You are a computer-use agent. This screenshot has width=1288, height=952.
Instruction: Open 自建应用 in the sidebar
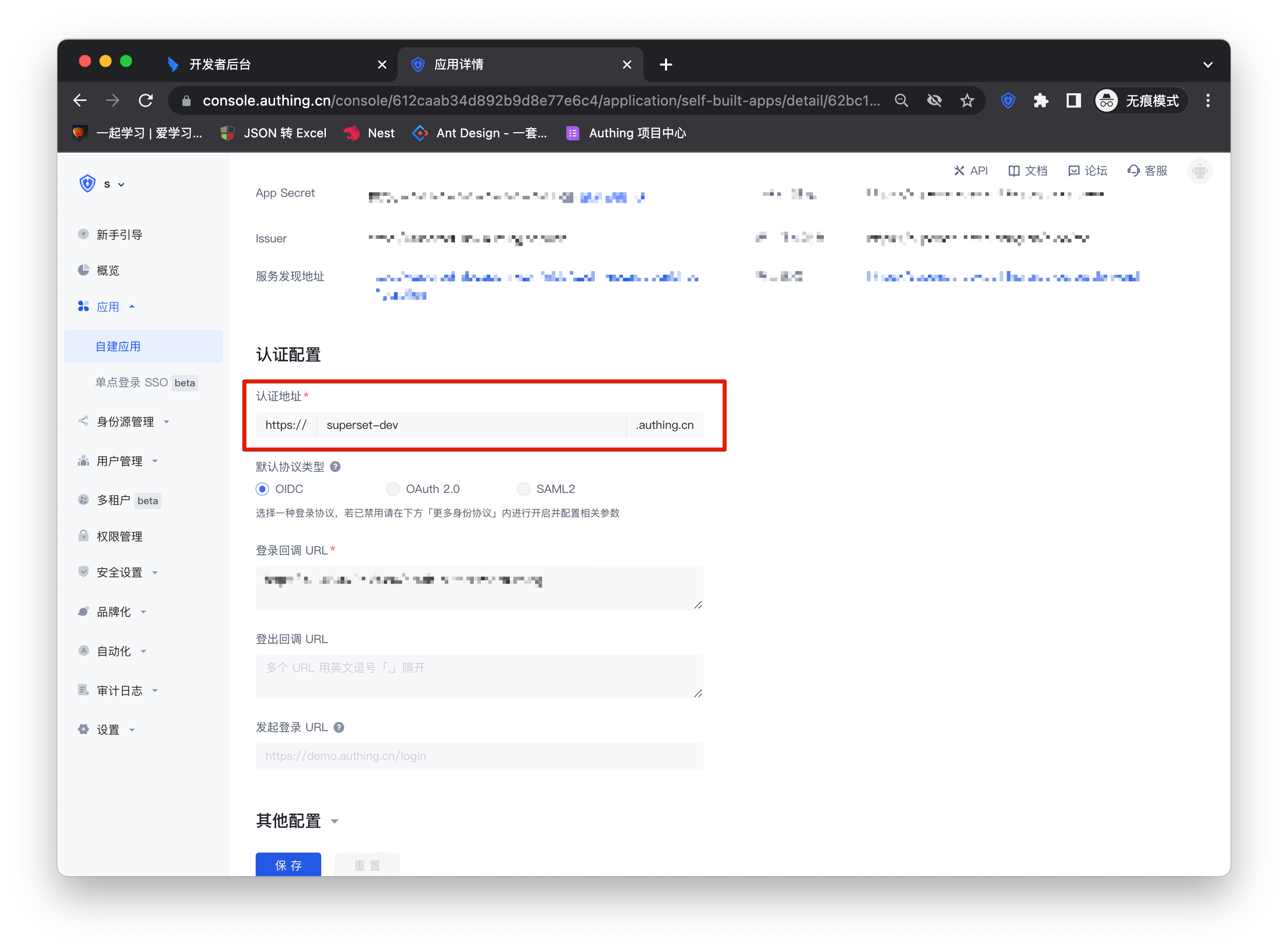tap(118, 347)
